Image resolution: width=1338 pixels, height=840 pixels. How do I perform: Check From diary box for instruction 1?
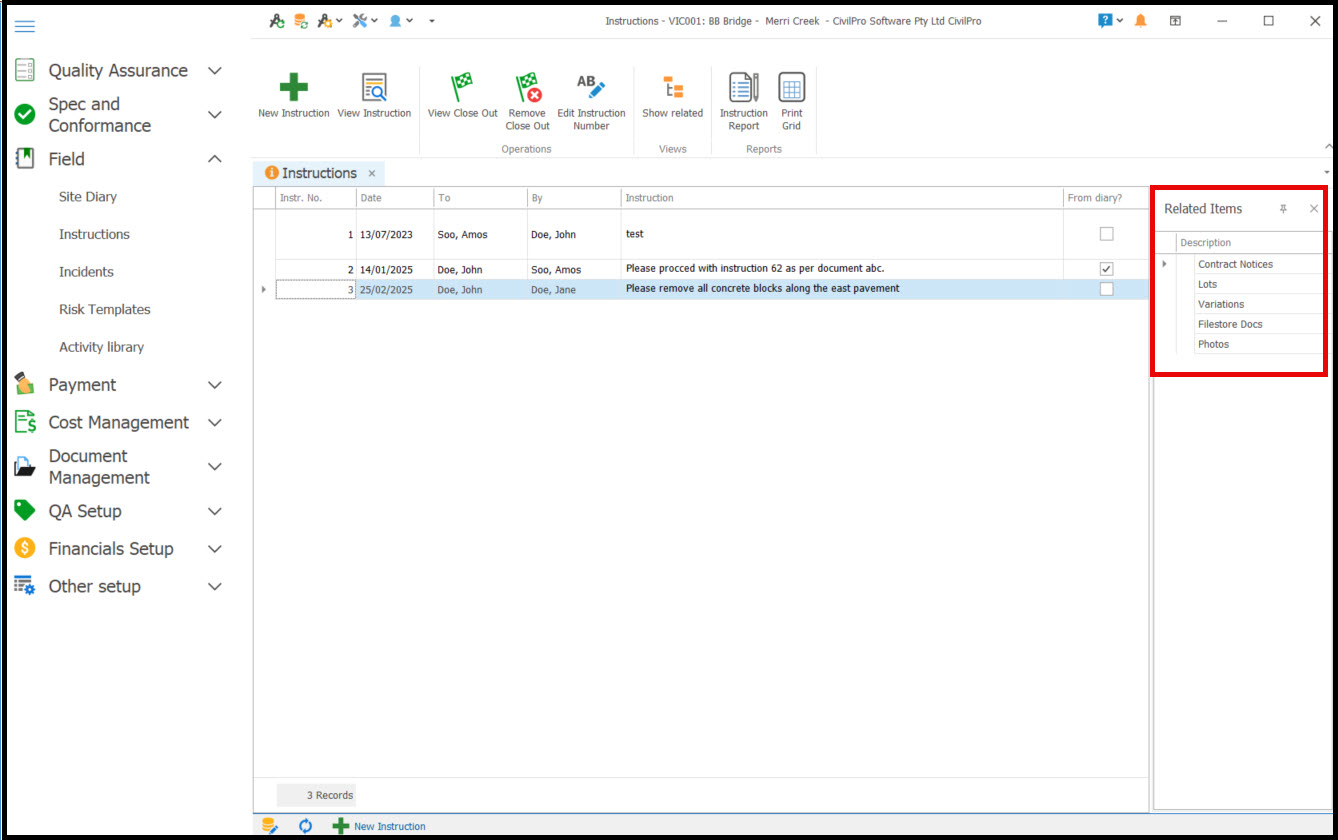tap(1106, 234)
